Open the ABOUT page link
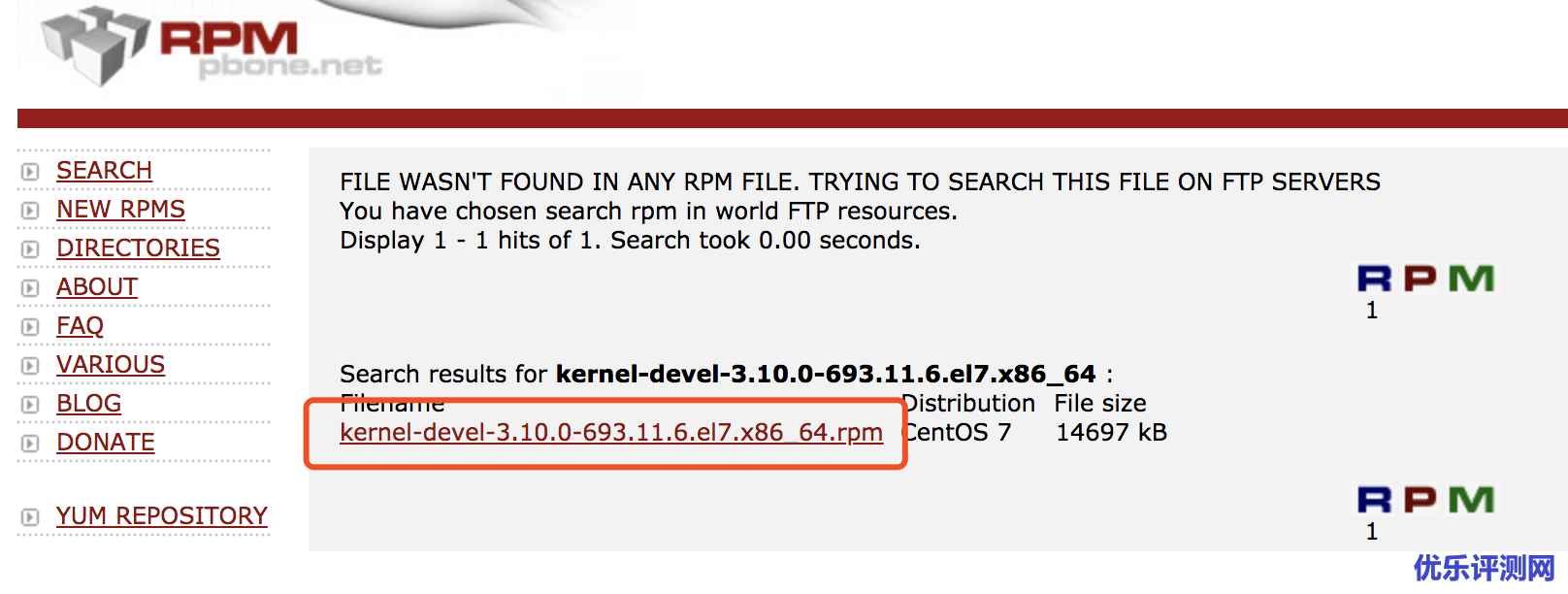 pos(97,287)
